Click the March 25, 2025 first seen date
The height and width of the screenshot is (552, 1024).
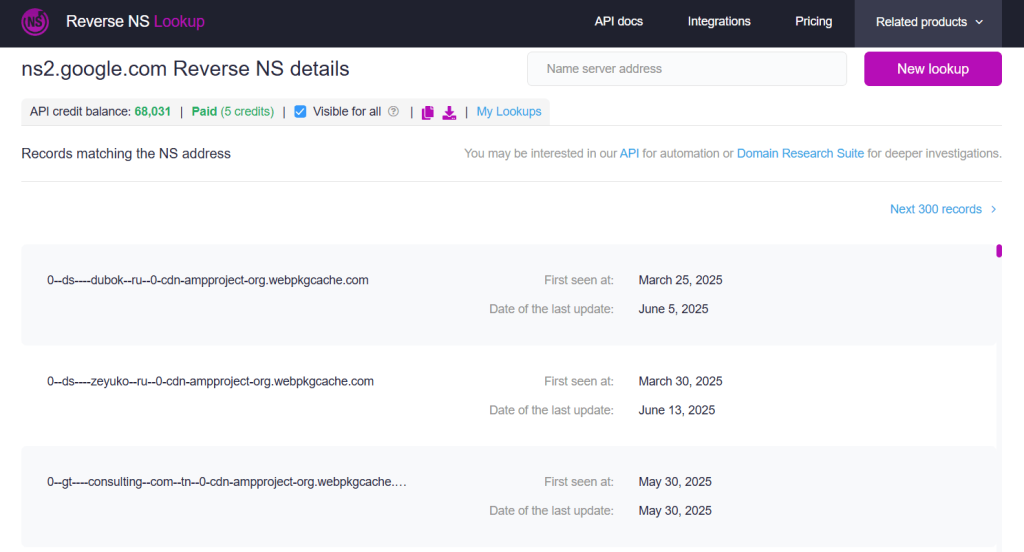click(680, 280)
